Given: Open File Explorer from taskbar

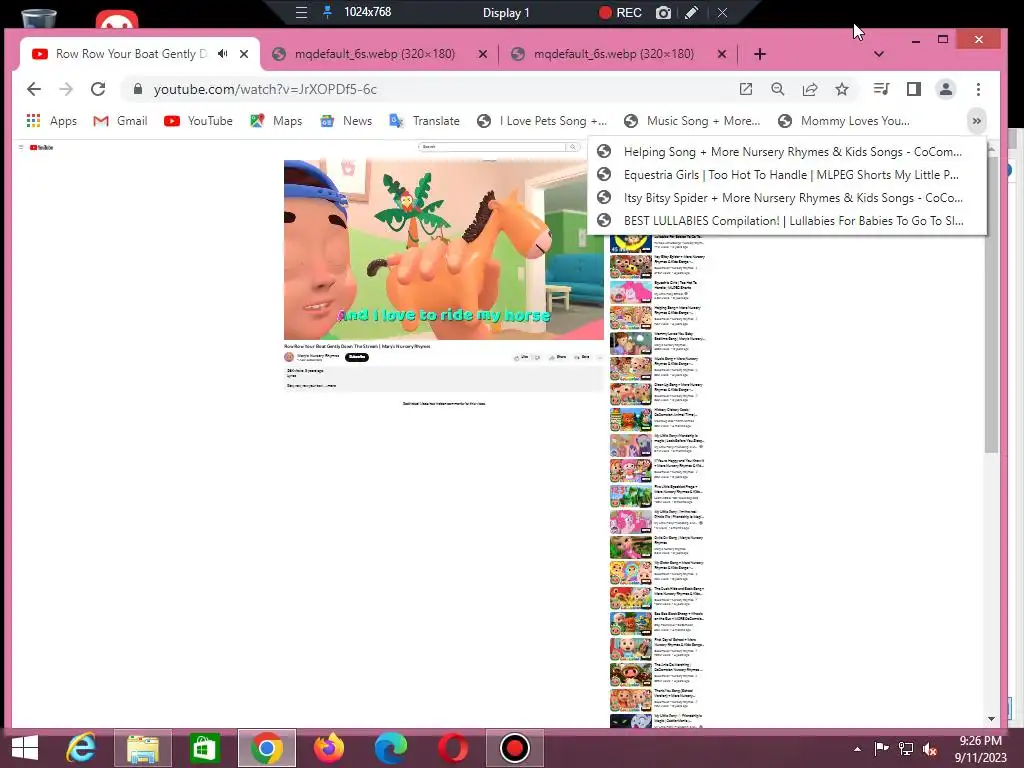Looking at the screenshot, I should point(143,748).
